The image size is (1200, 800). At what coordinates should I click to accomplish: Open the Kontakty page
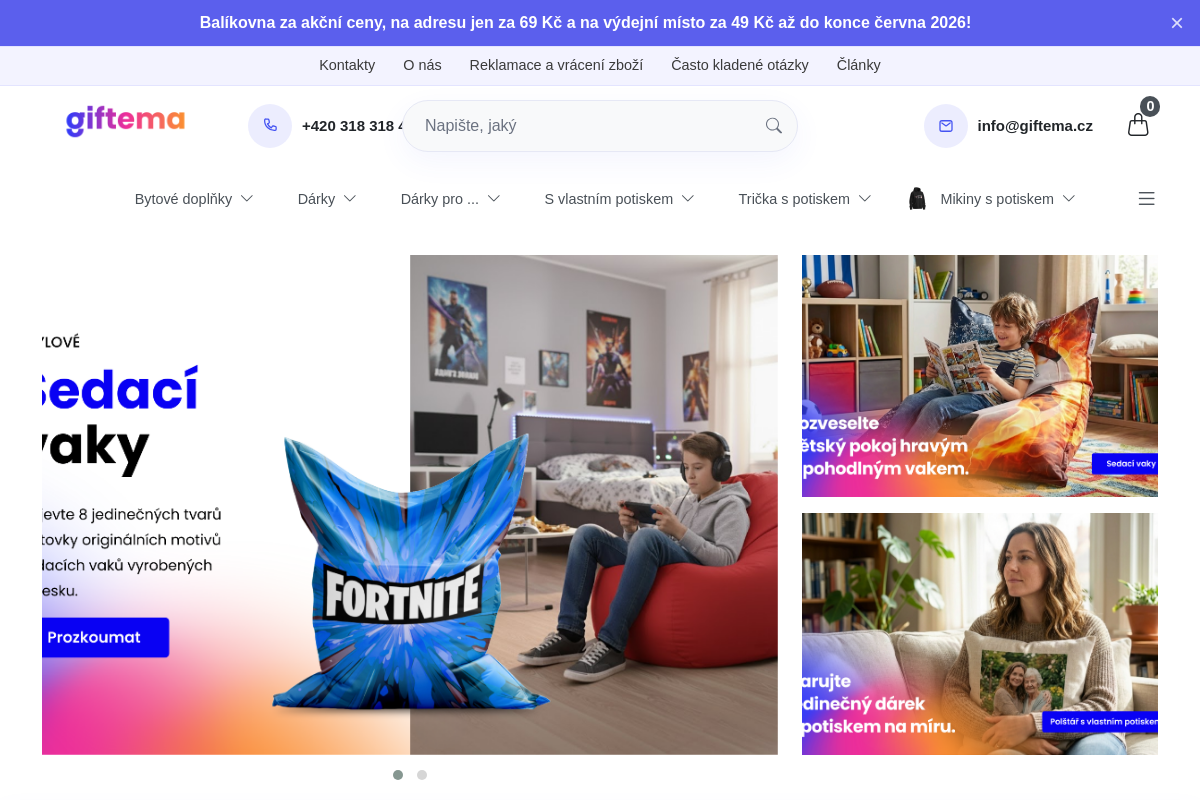pos(347,65)
